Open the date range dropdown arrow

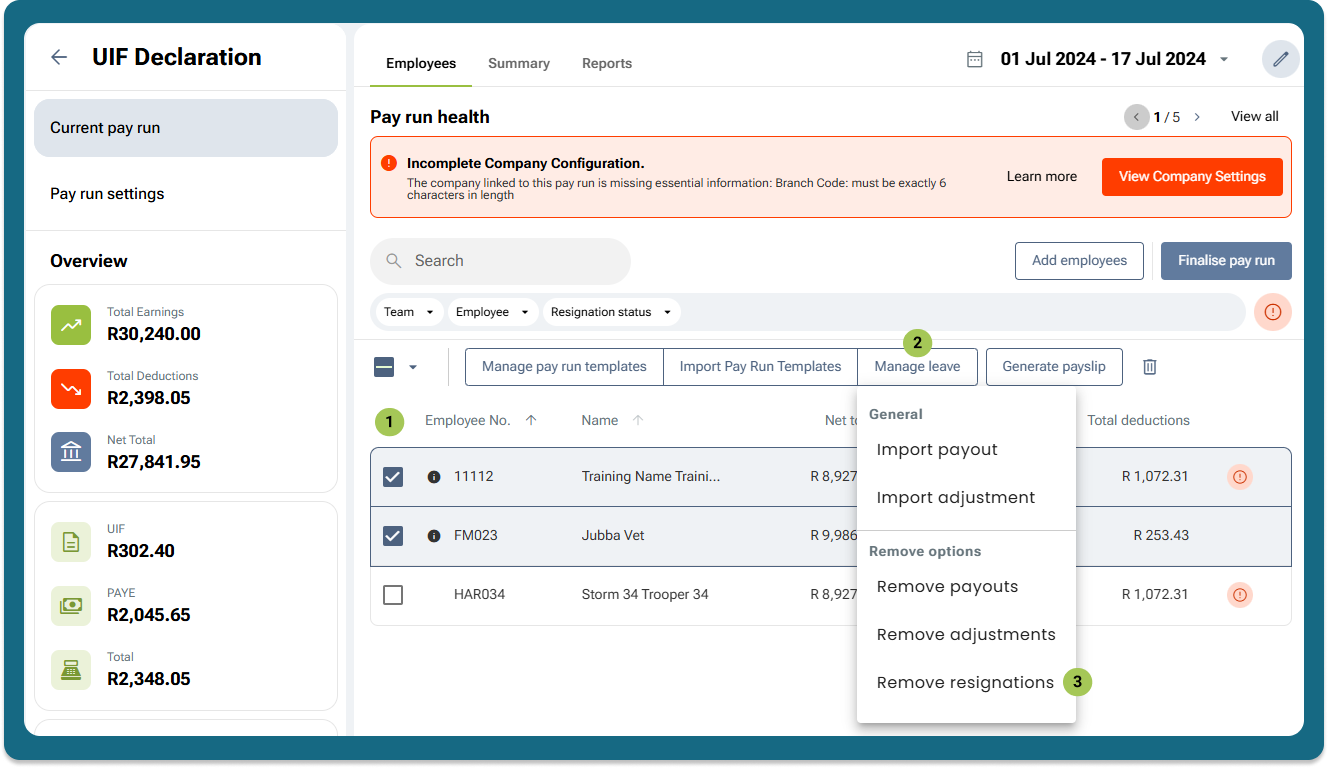pos(1224,60)
